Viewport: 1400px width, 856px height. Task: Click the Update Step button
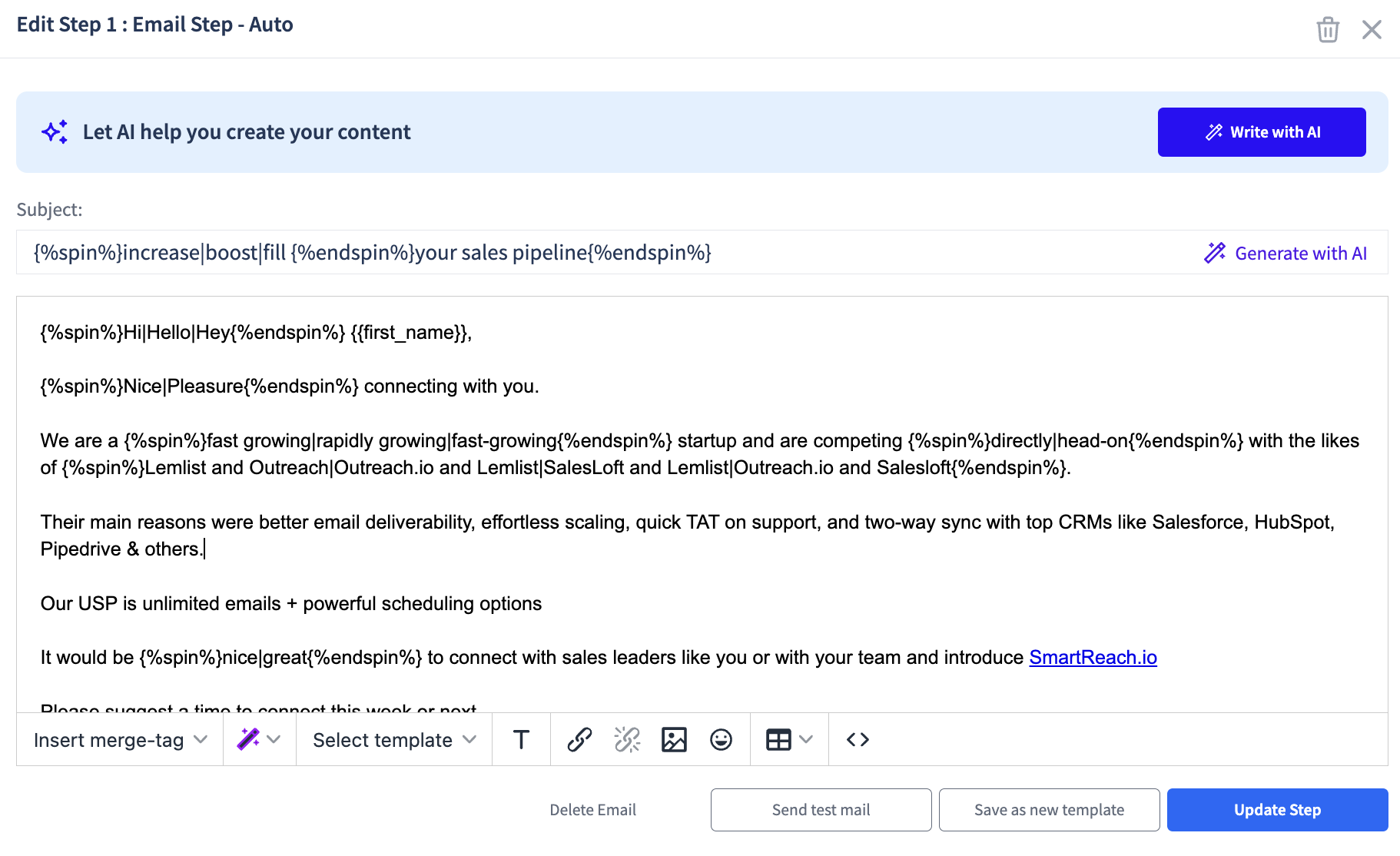pos(1277,810)
